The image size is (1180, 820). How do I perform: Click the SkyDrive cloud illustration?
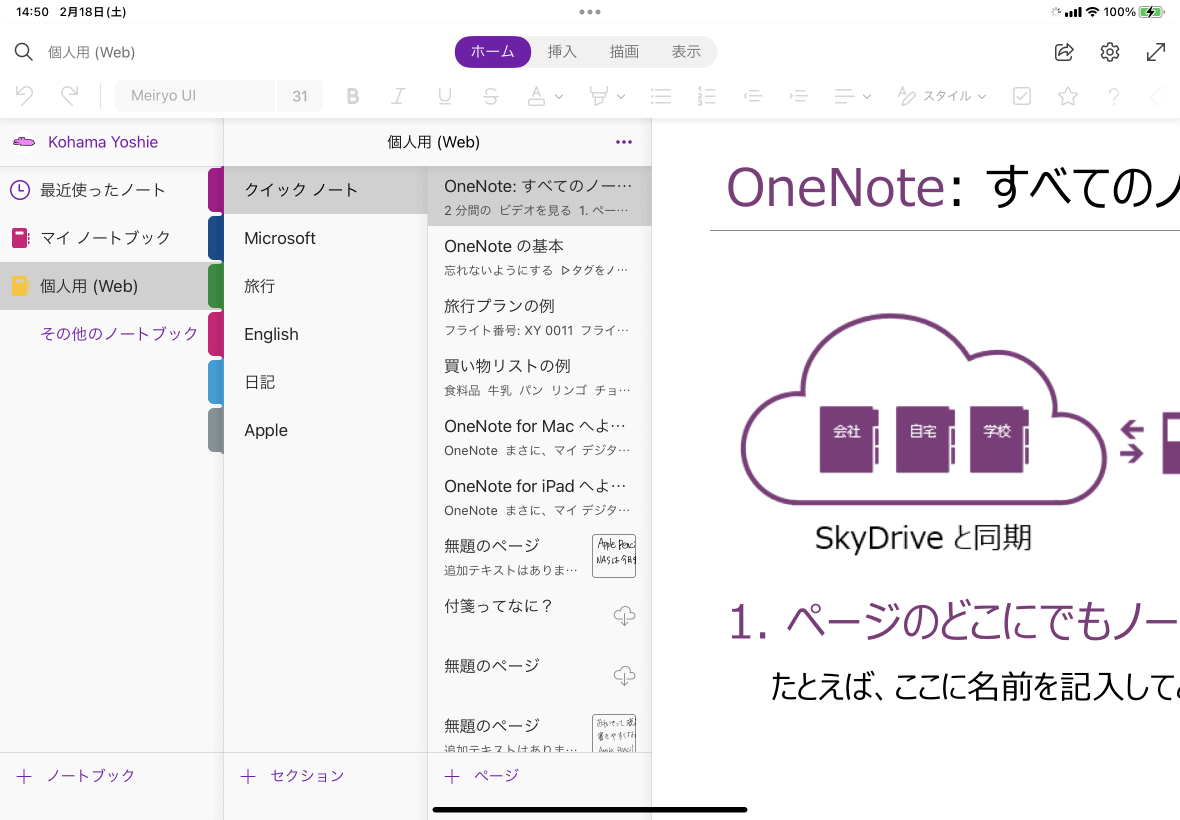[x=923, y=411]
